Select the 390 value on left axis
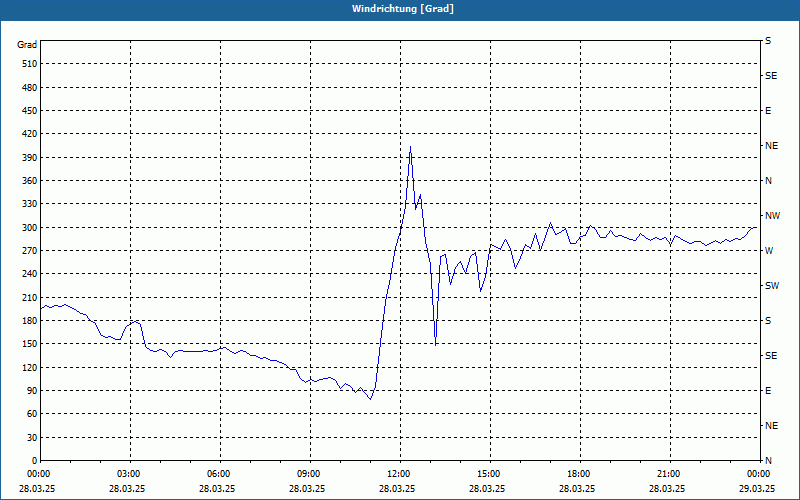 pos(30,158)
